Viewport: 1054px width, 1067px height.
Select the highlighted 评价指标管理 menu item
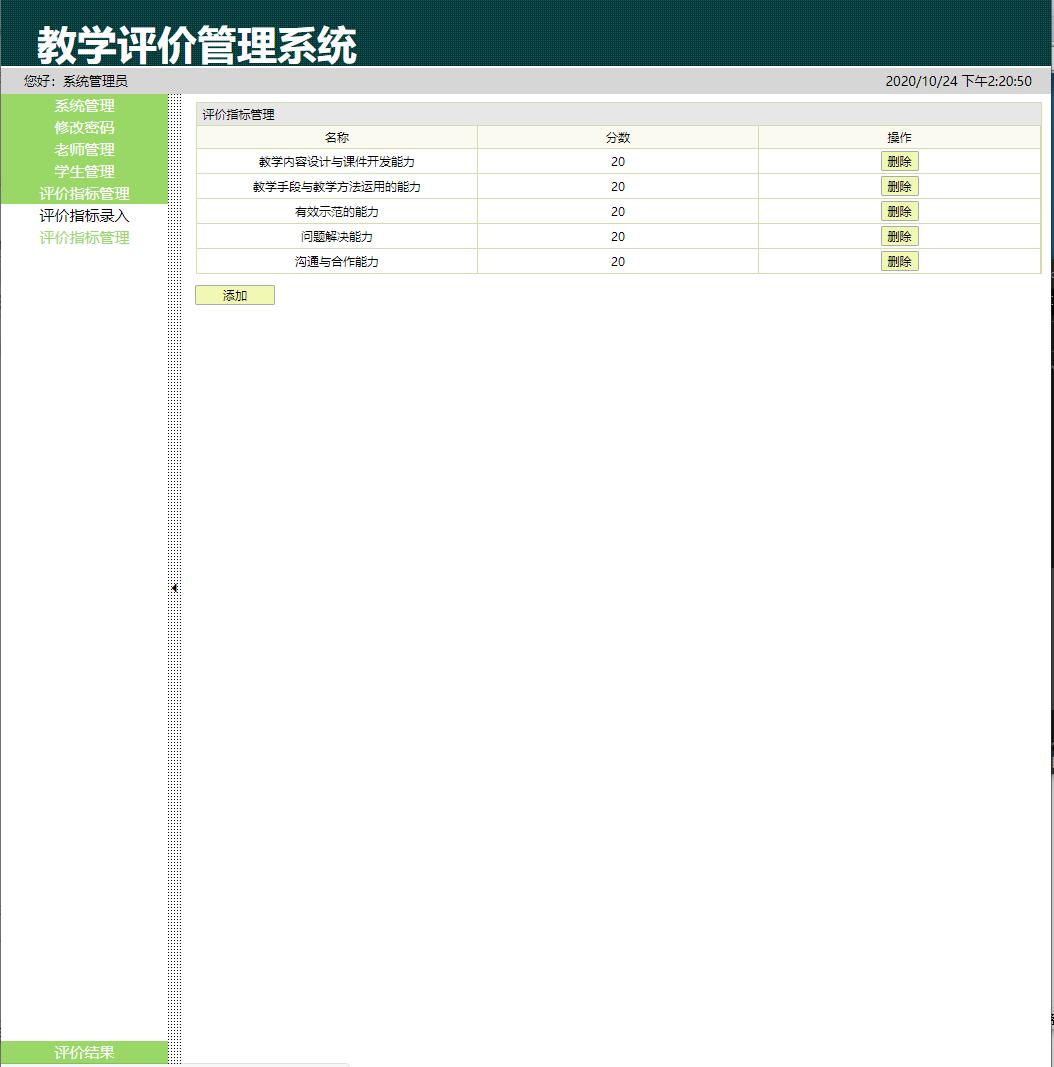pyautogui.click(x=86, y=192)
